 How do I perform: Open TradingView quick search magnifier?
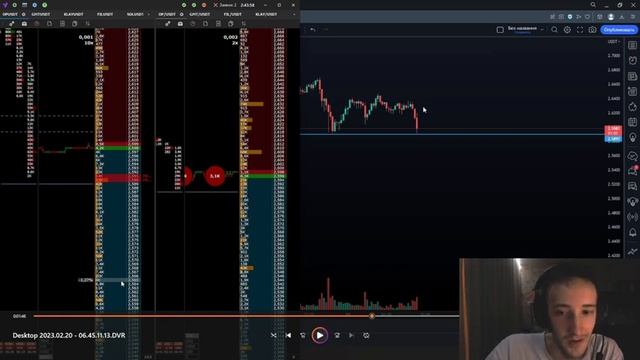point(554,30)
